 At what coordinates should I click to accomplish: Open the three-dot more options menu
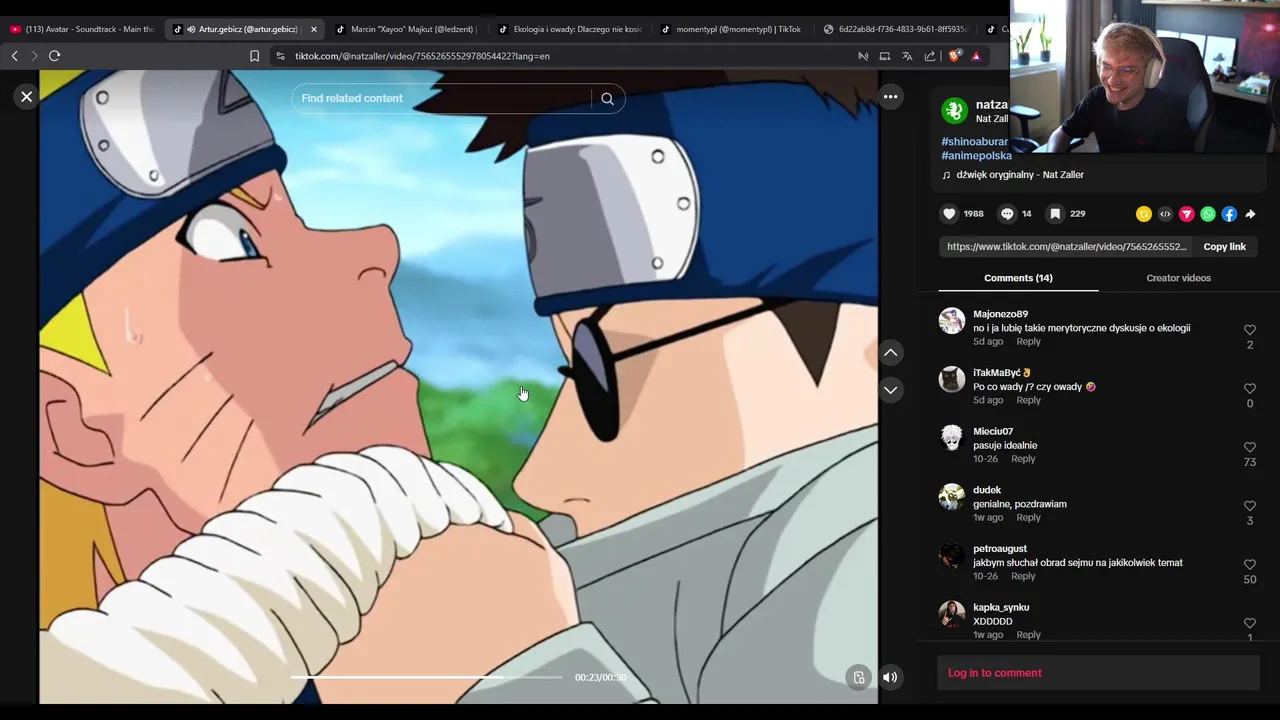point(890,97)
